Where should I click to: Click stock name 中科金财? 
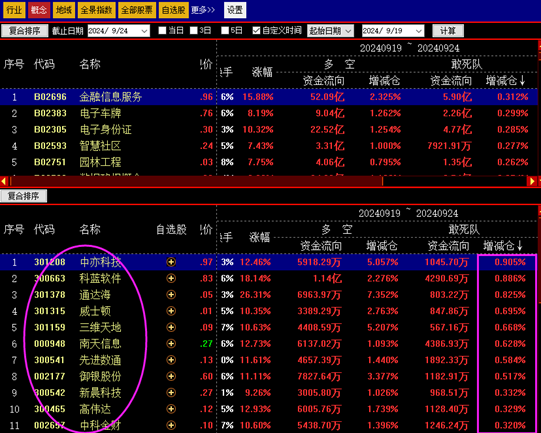point(100,425)
